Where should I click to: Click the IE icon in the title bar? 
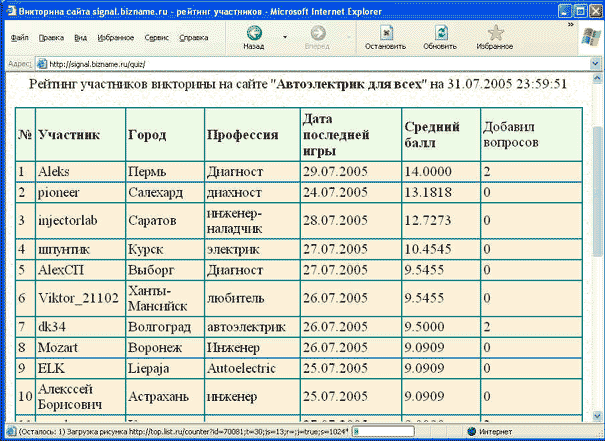click(x=11, y=10)
